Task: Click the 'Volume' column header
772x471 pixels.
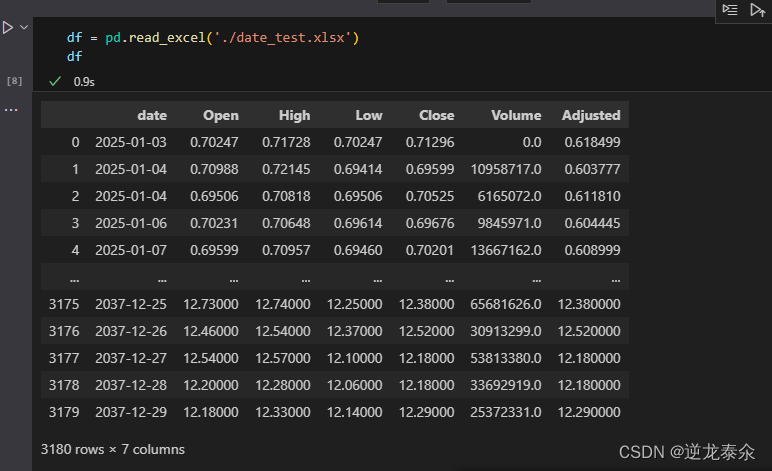Action: pos(516,115)
